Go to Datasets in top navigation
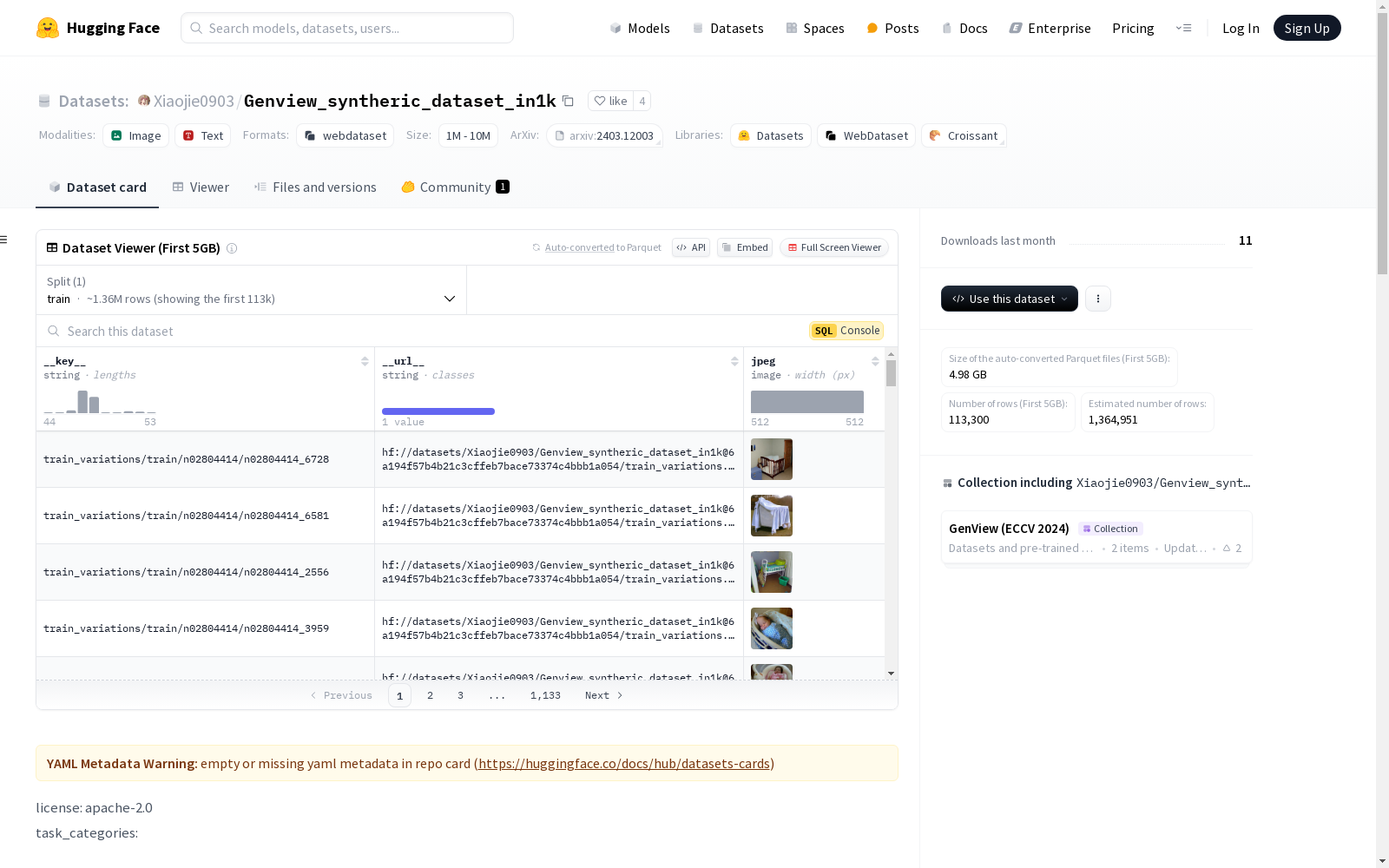1389x868 pixels. pos(727,28)
